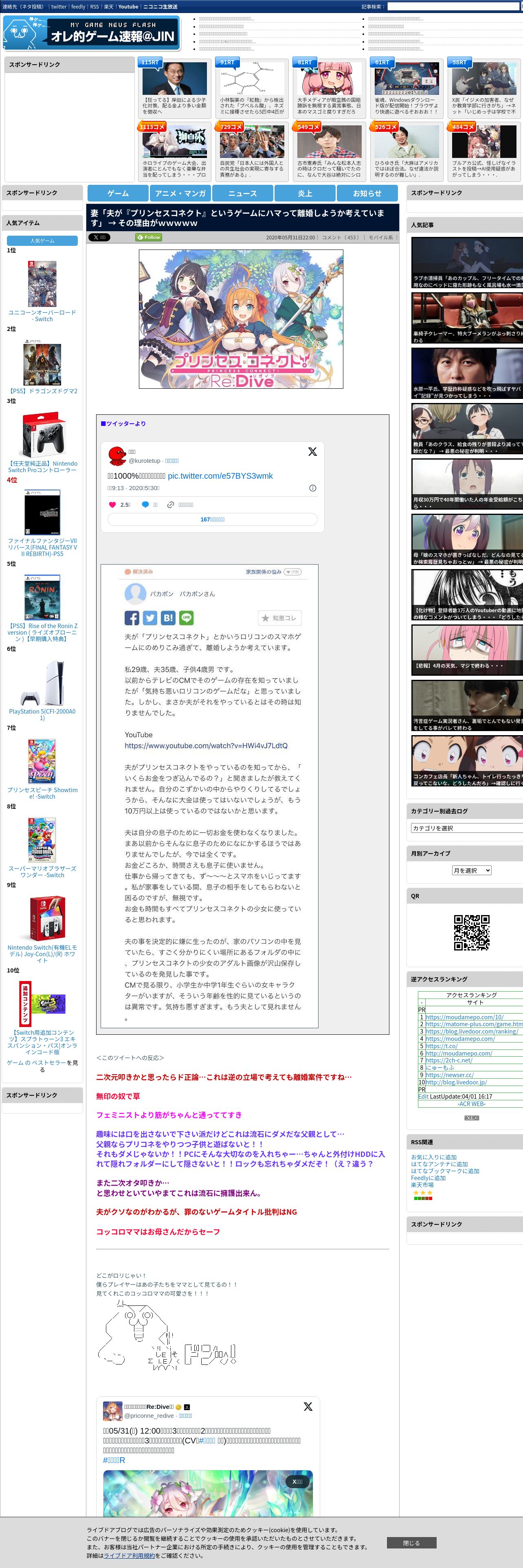
Task: Open the 水原一平氏 popular article thumbnail
Action: tap(467, 374)
